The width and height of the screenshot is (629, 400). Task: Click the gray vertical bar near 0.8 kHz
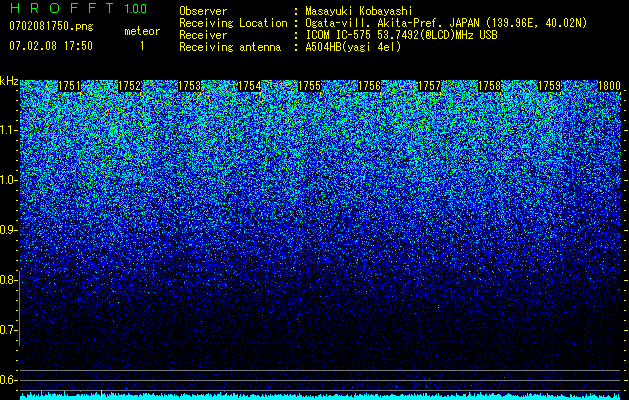tap(19, 308)
